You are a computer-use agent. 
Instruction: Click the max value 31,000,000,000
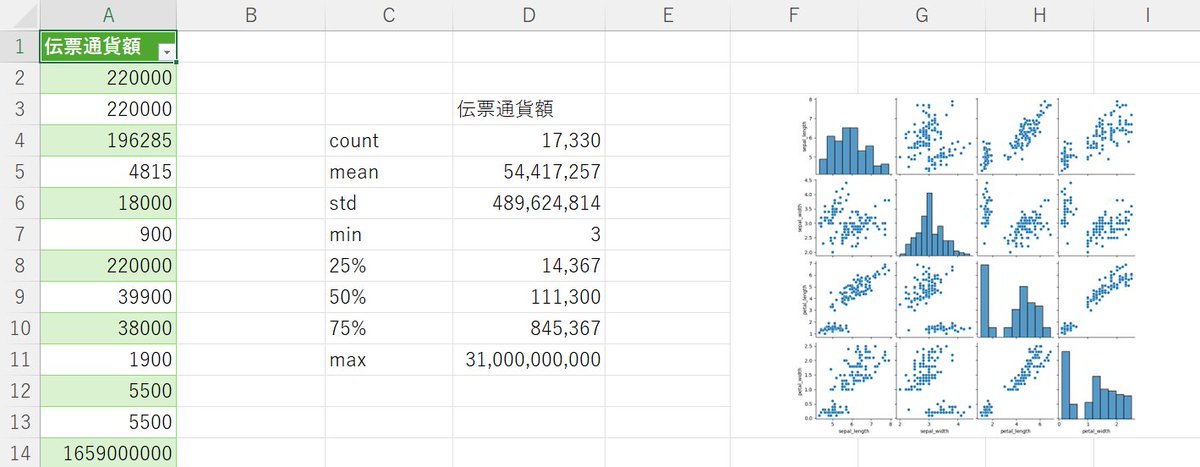click(x=528, y=359)
